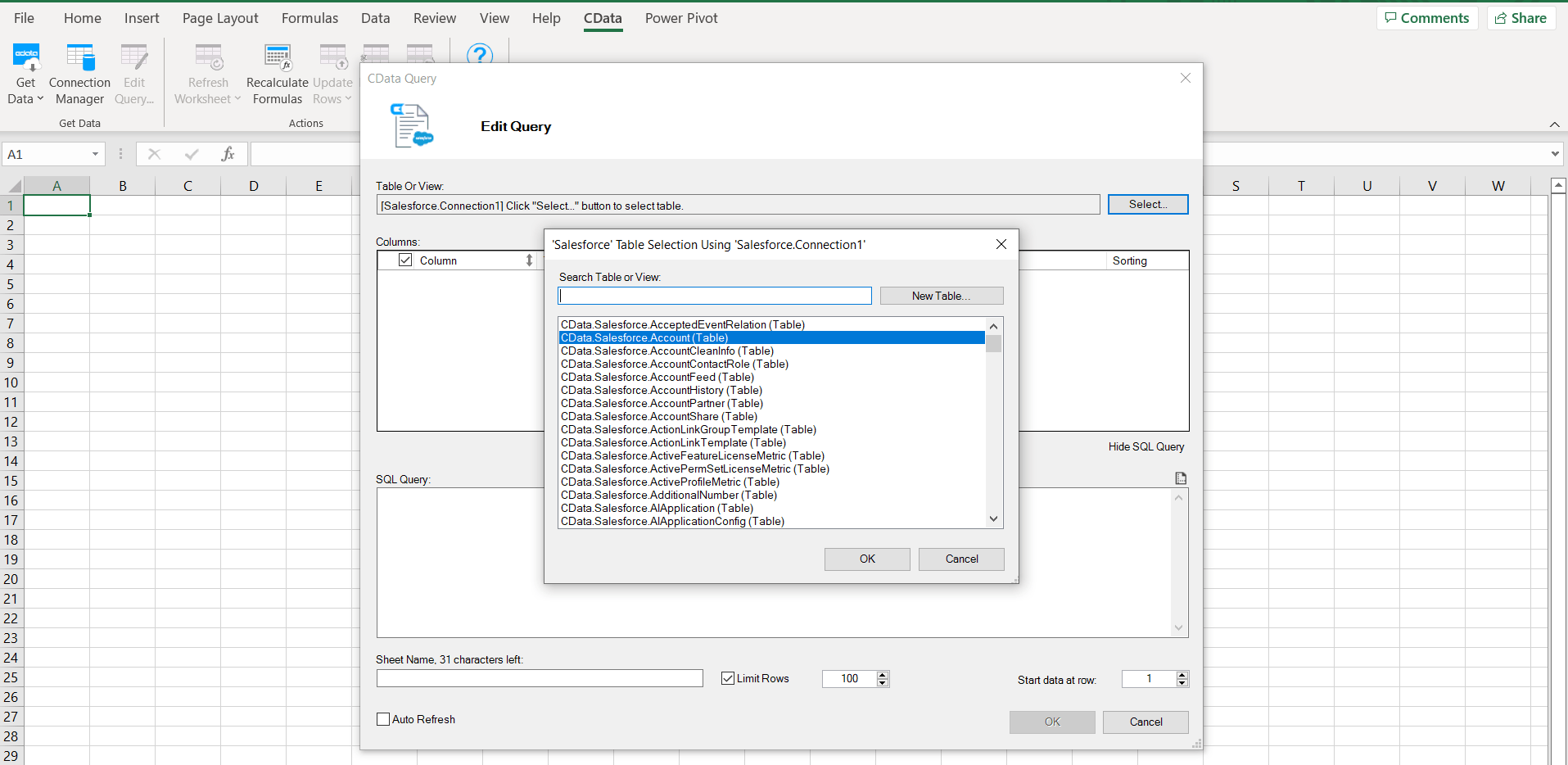The width and height of the screenshot is (1568, 765).
Task: Open the Name Box dropdown
Action: tap(95, 154)
